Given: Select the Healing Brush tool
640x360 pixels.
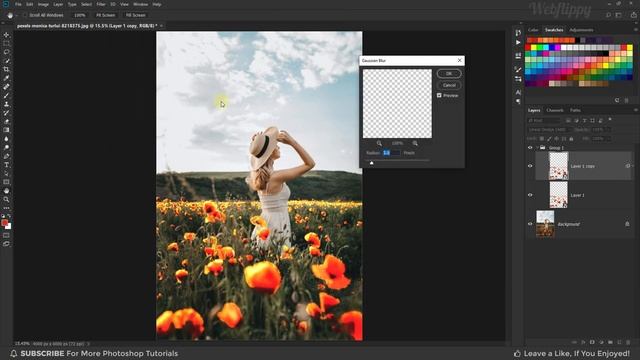Looking at the screenshot, I should point(7,87).
